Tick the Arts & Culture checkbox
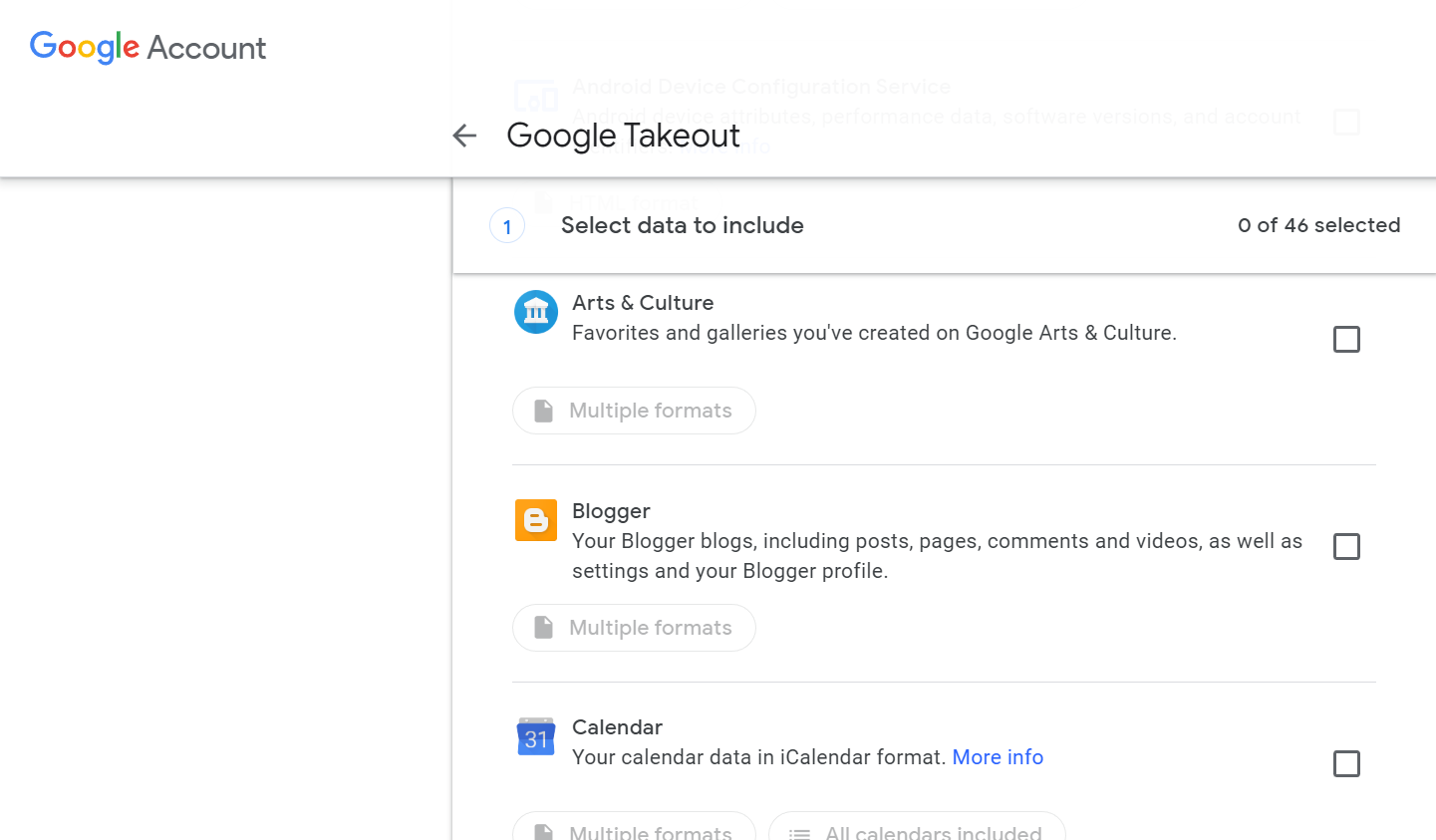The image size is (1436, 840). coord(1346,340)
